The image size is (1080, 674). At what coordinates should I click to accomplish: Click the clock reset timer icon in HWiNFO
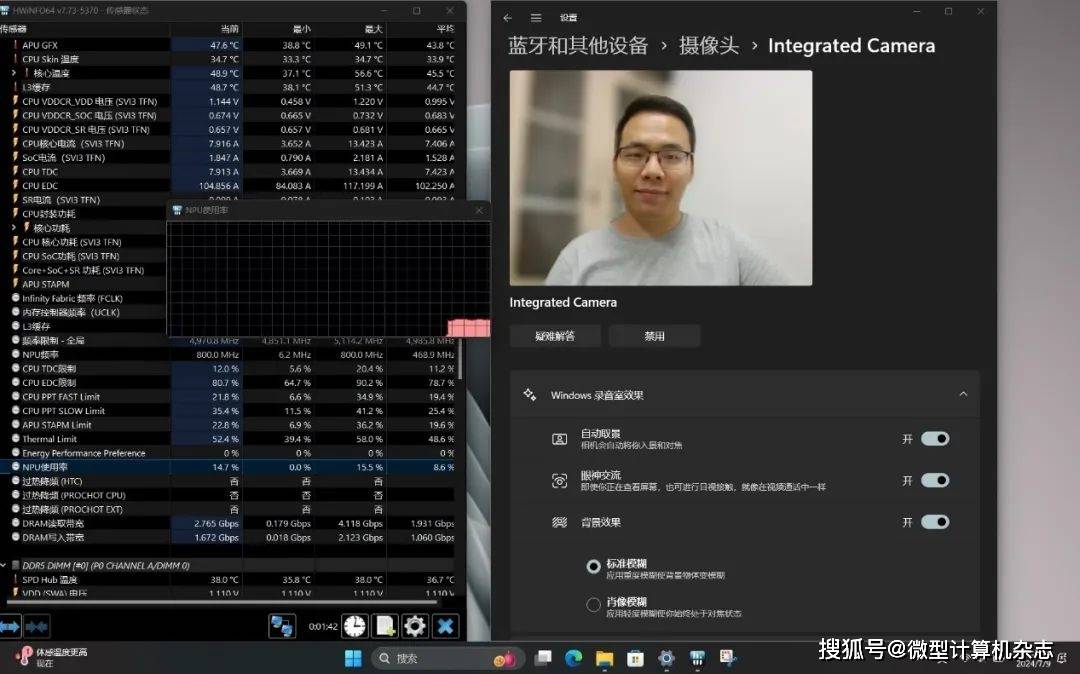[x=355, y=626]
